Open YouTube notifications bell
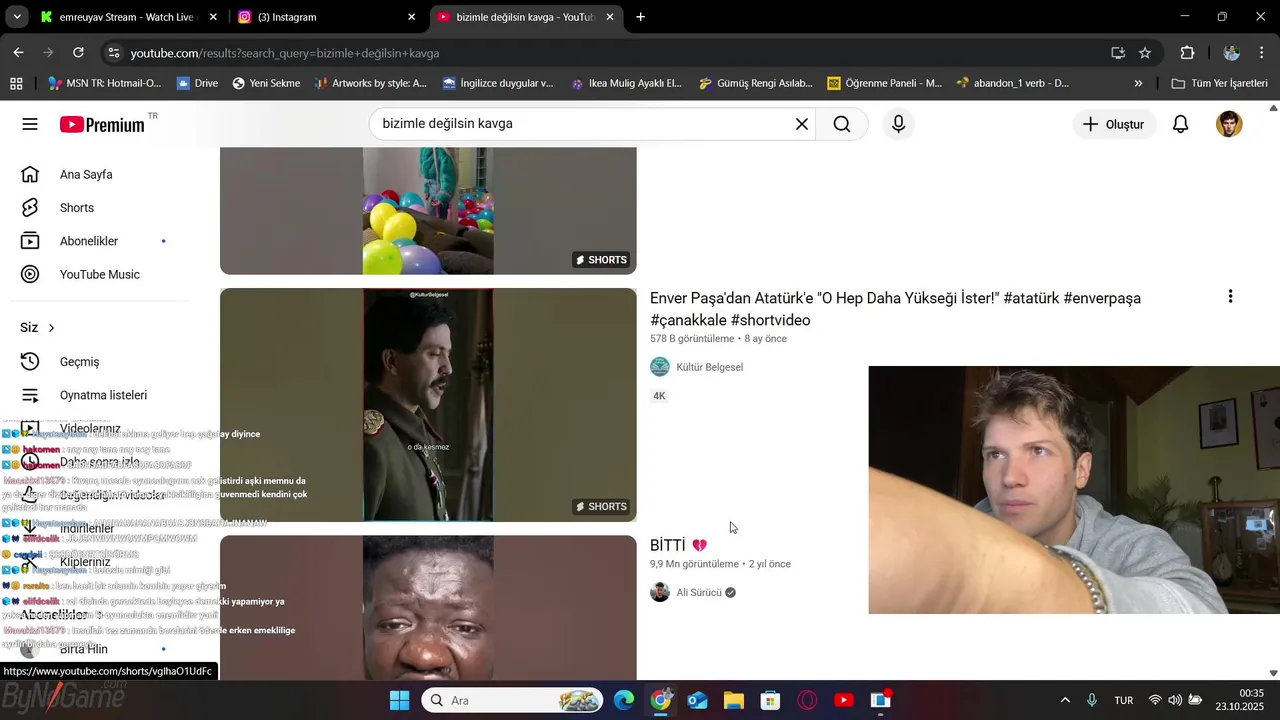Image resolution: width=1280 pixels, height=720 pixels. point(1180,124)
